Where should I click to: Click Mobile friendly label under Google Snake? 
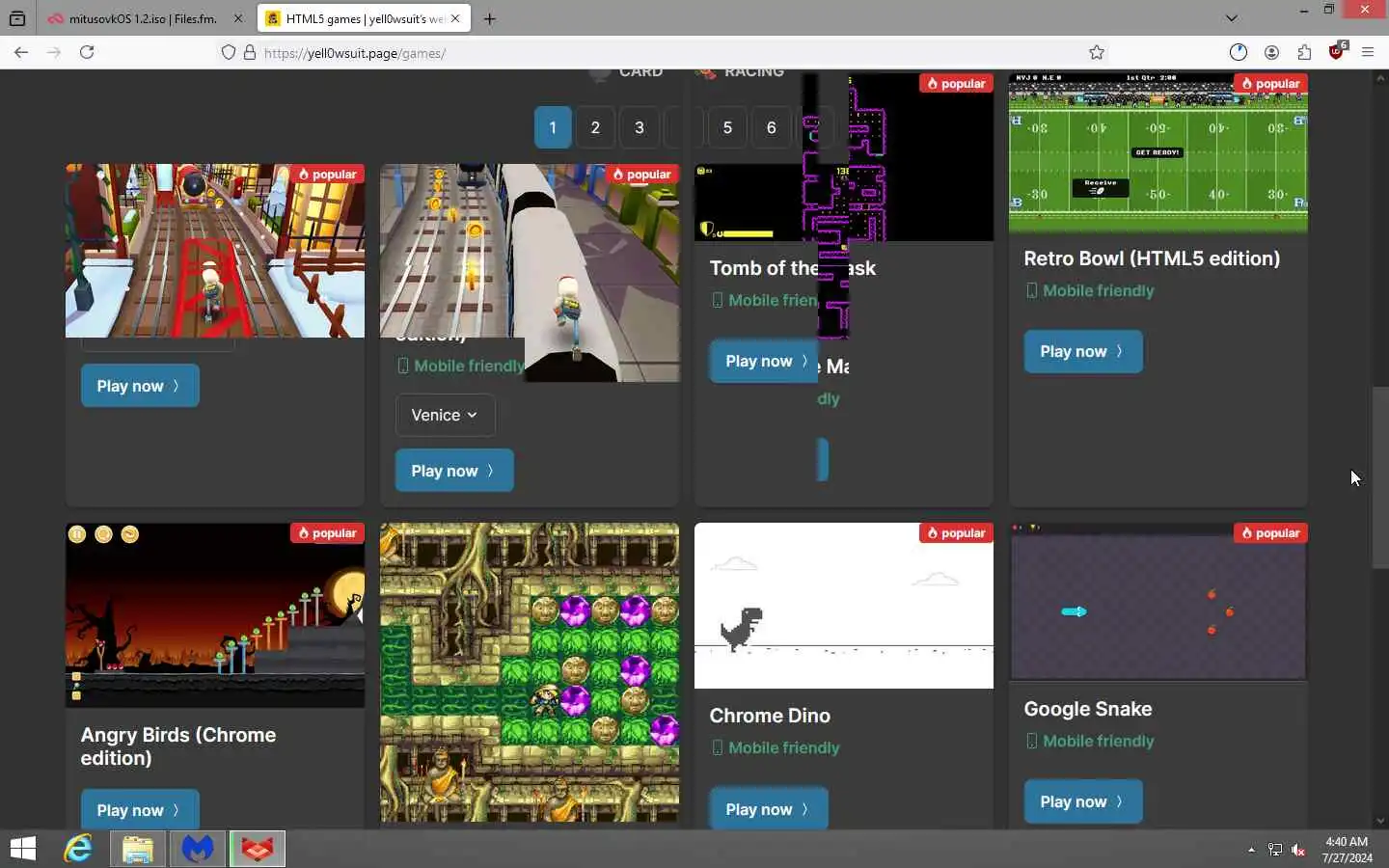pyautogui.click(x=1089, y=741)
